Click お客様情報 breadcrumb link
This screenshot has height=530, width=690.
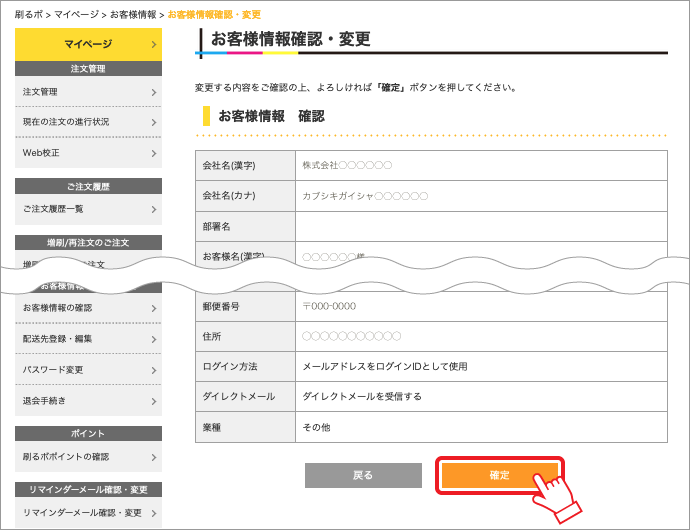132,15
